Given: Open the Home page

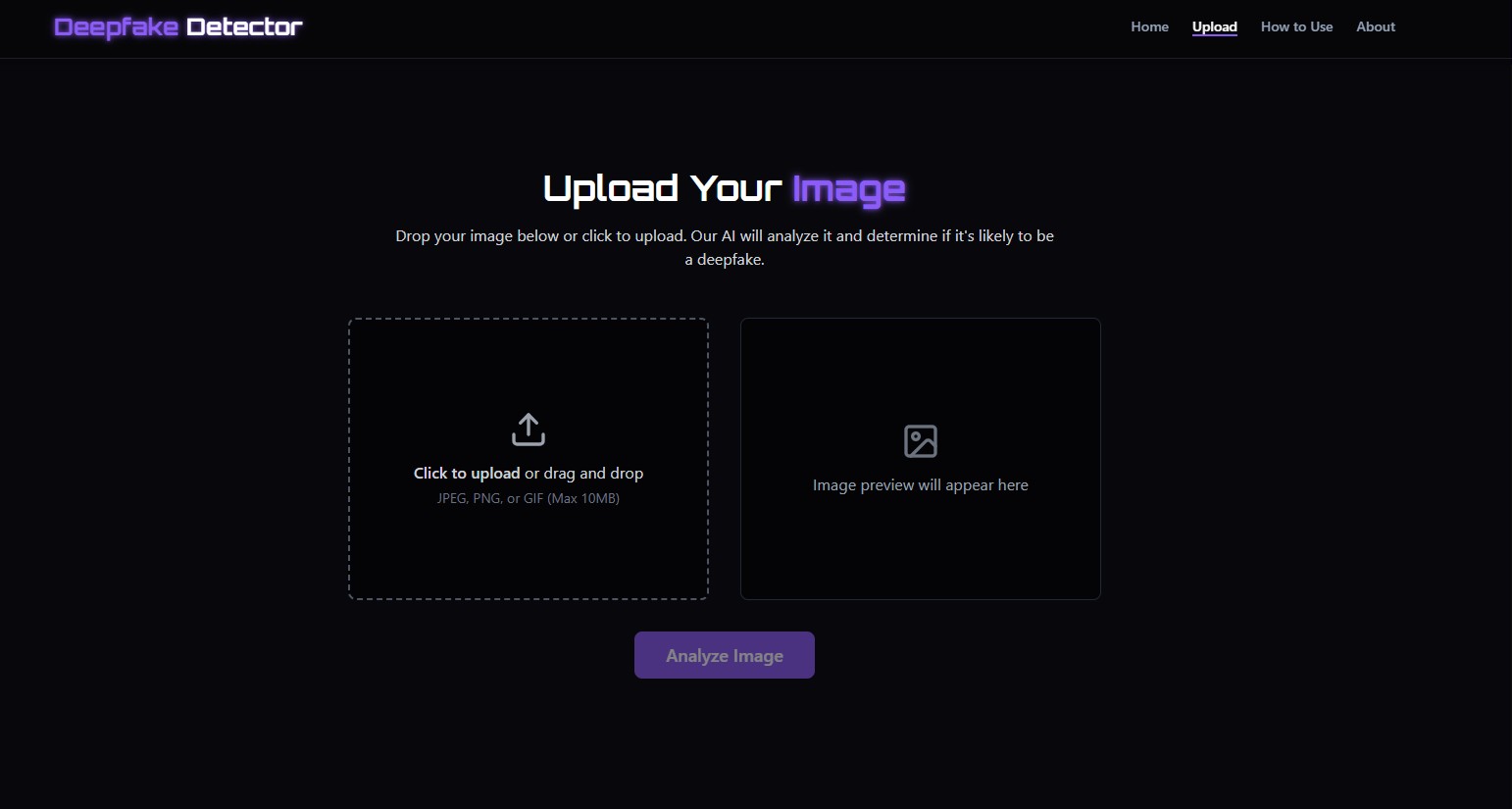Looking at the screenshot, I should tap(1149, 26).
